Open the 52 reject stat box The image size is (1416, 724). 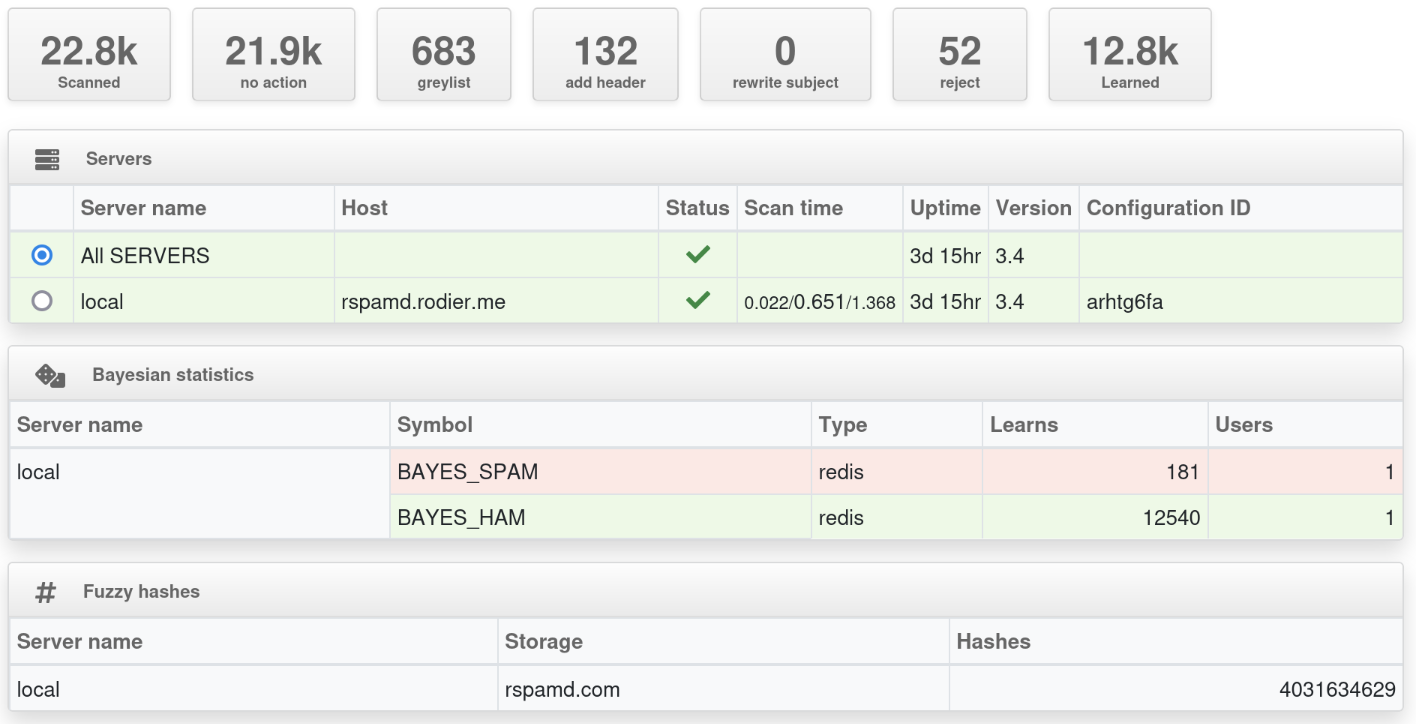tap(960, 55)
